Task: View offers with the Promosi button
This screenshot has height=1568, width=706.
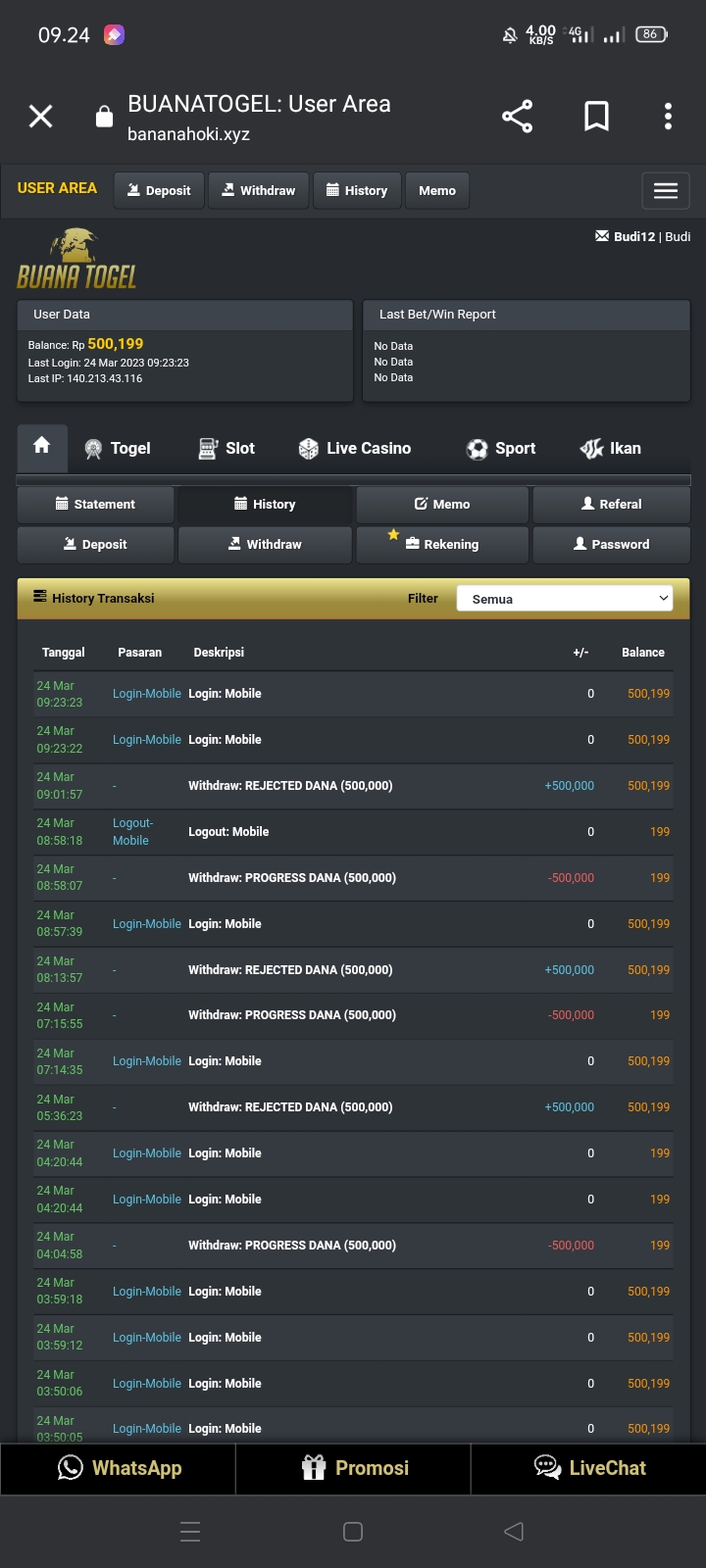Action: 354,1468
